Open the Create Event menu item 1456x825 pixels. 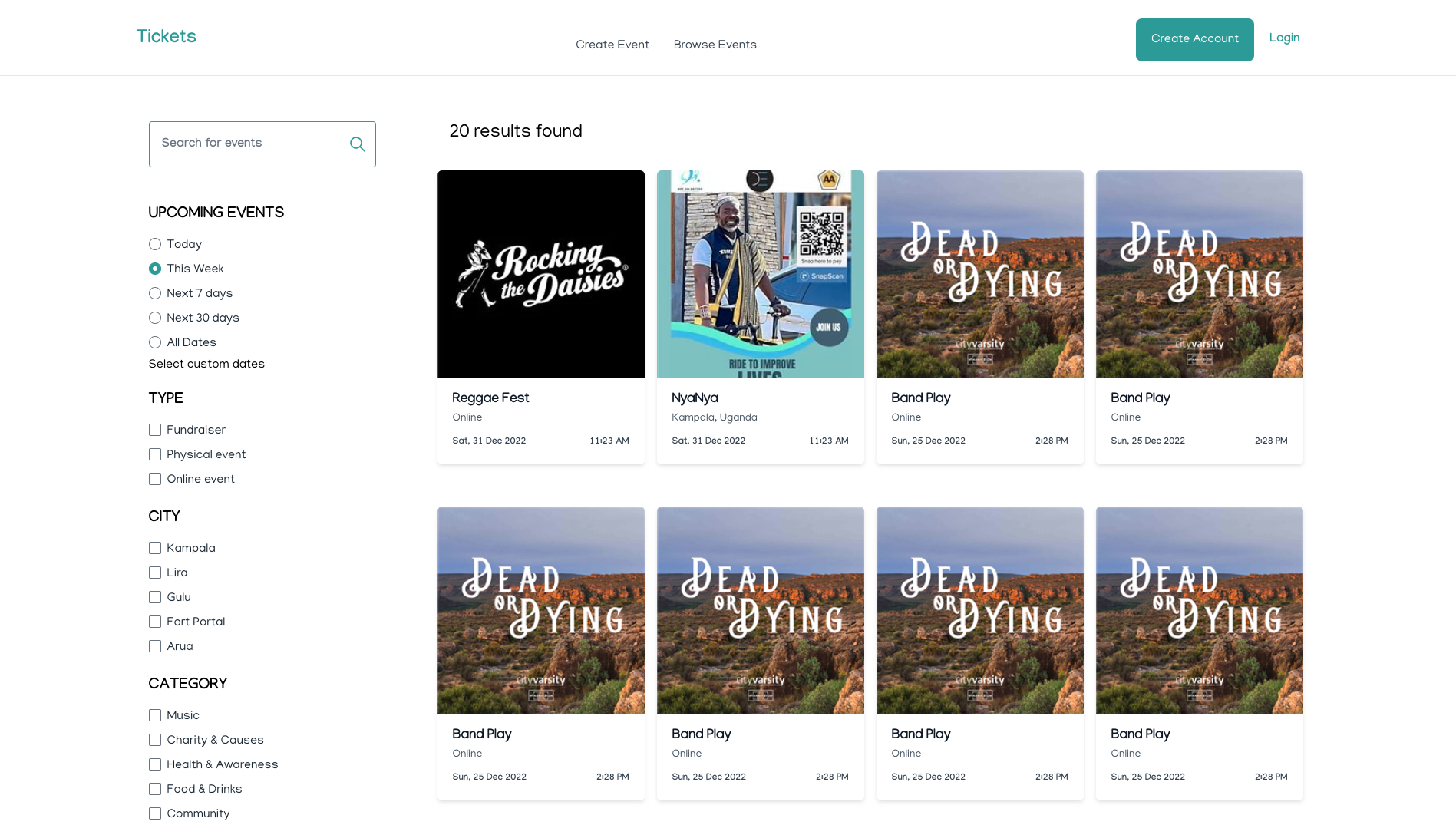pyautogui.click(x=612, y=45)
